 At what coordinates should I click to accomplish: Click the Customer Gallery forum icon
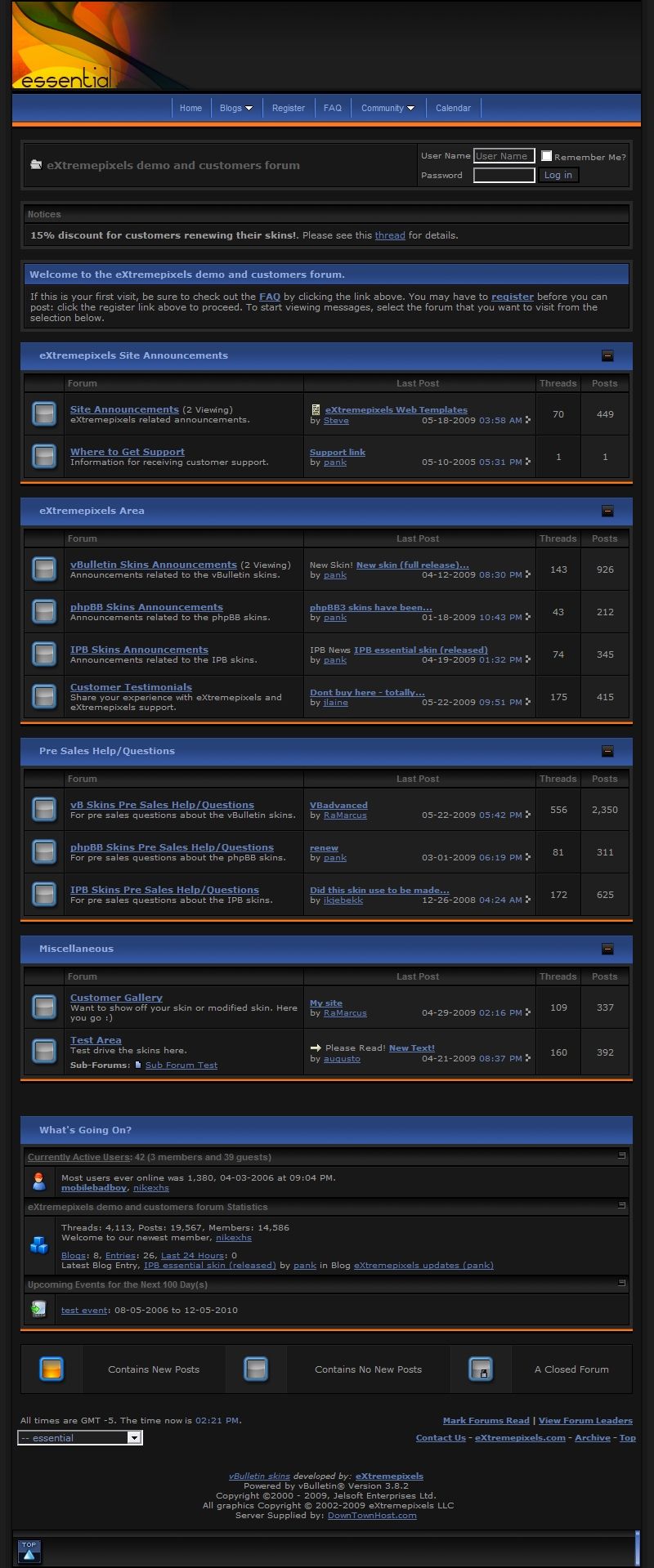pos(44,1007)
